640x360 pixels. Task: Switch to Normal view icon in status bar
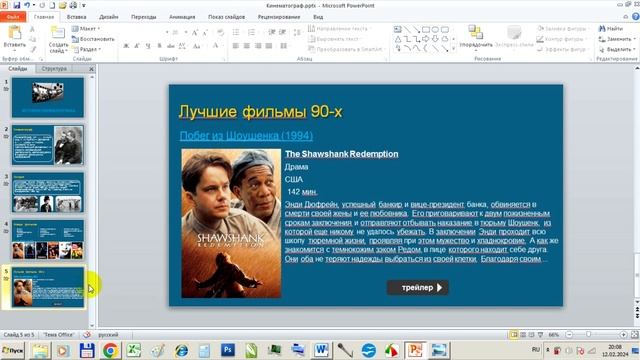[x=513, y=335]
